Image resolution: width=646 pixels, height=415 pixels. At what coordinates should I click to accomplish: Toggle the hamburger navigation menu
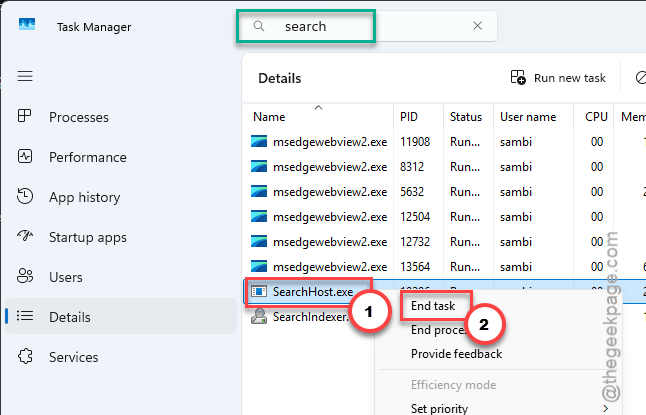pyautogui.click(x=25, y=76)
